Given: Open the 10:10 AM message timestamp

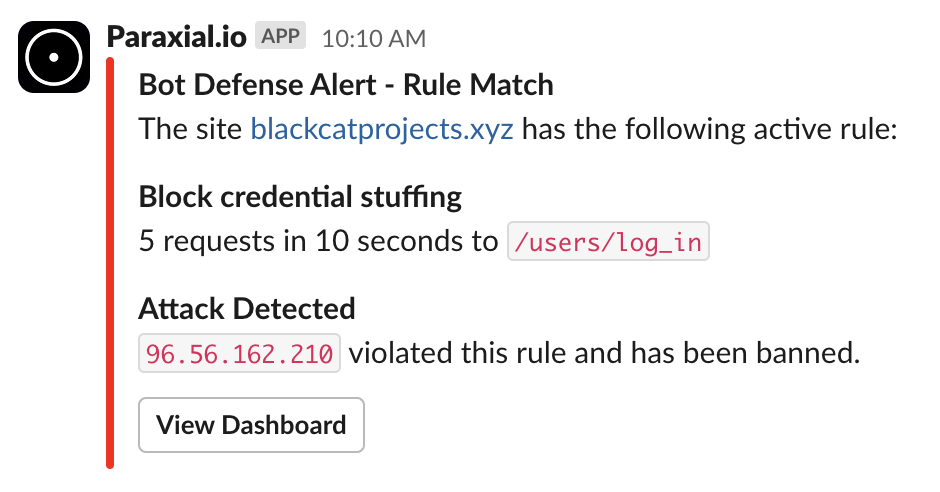Looking at the screenshot, I should point(373,39).
